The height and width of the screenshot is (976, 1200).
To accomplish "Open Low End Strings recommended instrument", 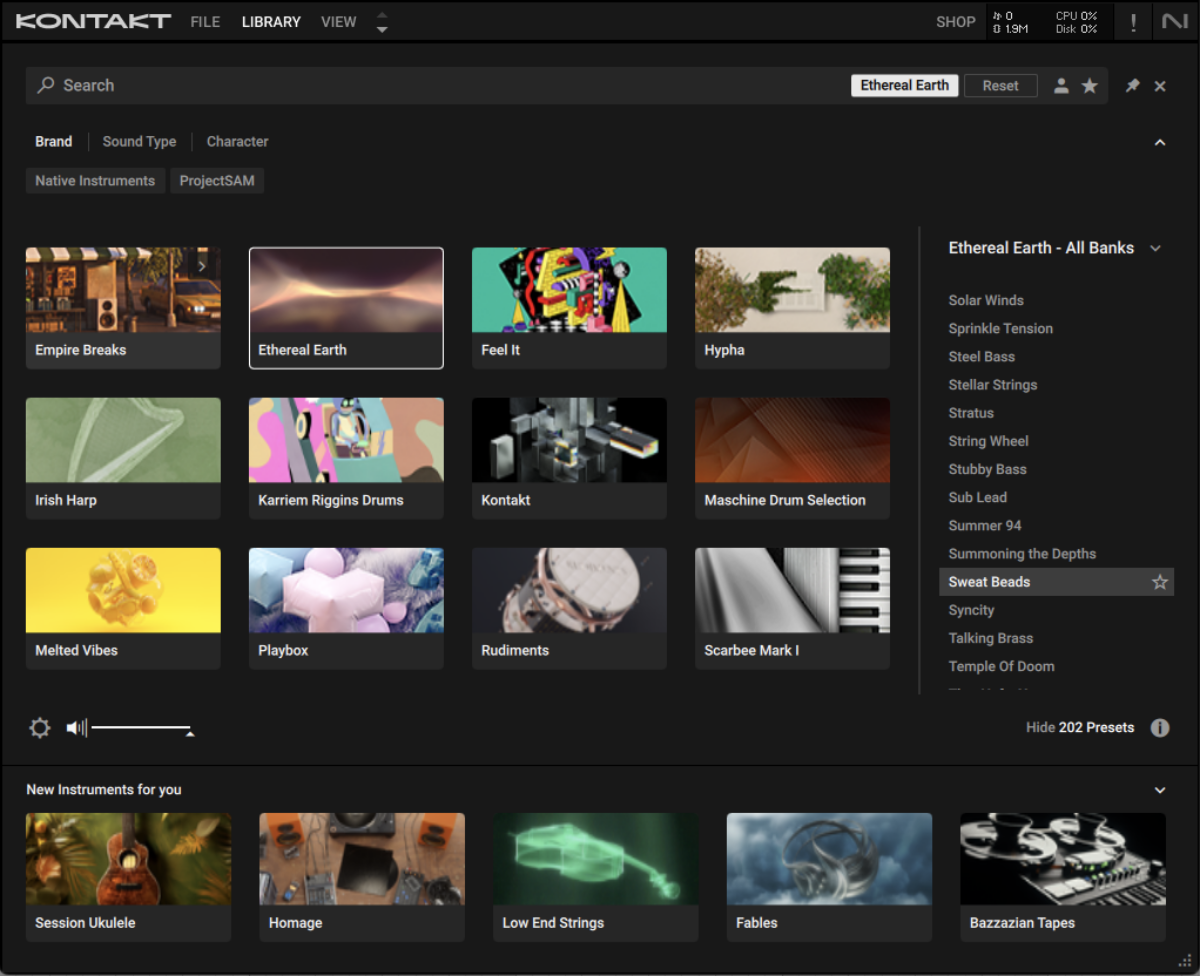I will coord(596,877).
